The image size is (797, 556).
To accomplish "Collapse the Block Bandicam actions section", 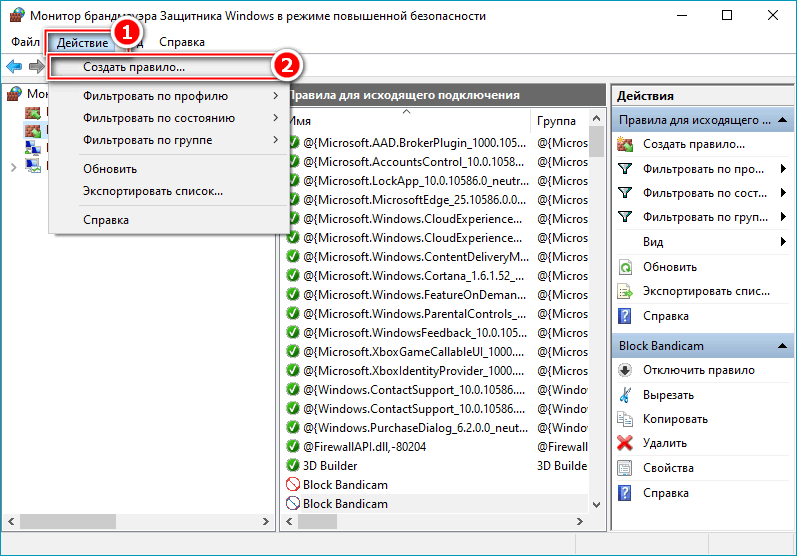I will pyautogui.click(x=784, y=346).
